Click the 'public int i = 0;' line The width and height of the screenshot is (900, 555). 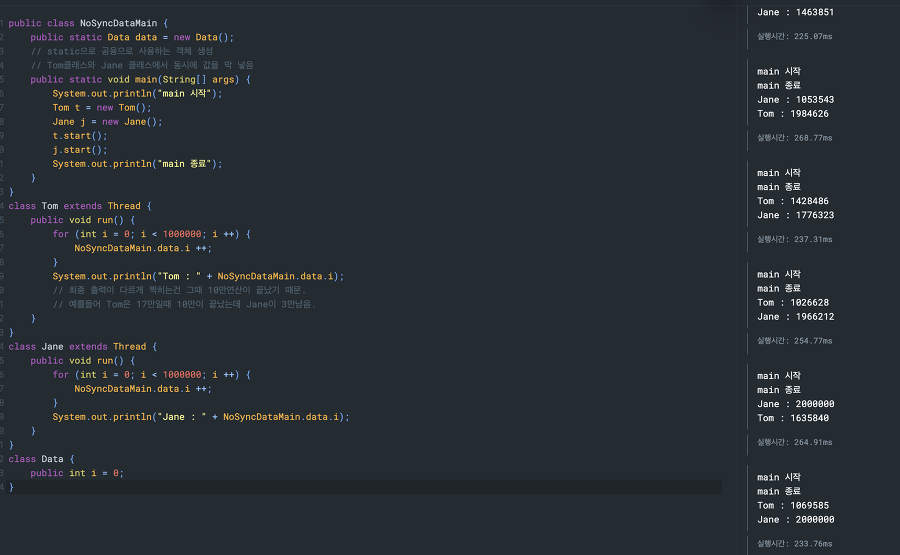point(77,473)
